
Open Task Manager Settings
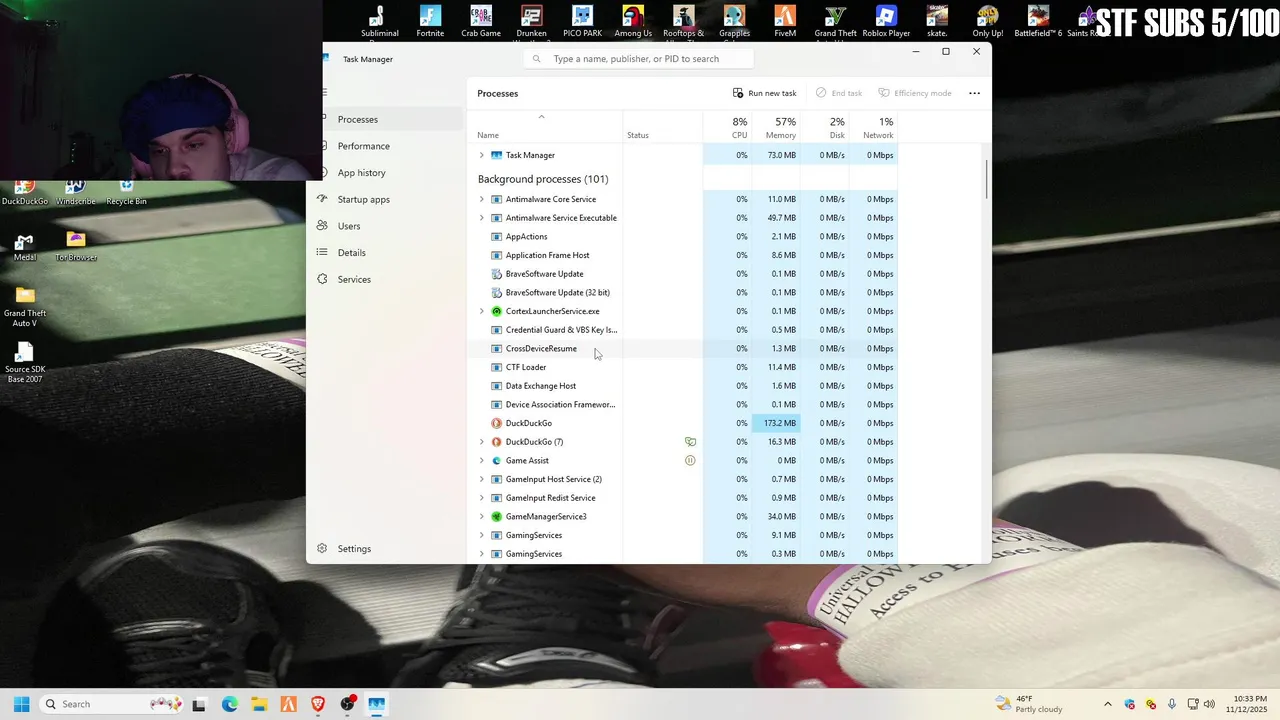[388, 549]
